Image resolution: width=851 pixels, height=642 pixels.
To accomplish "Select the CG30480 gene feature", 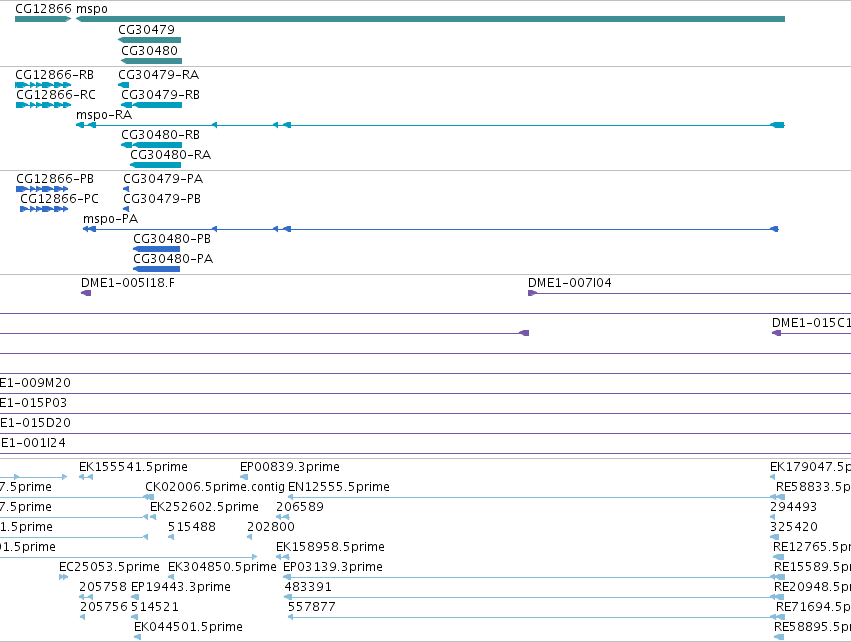I will point(151,61).
